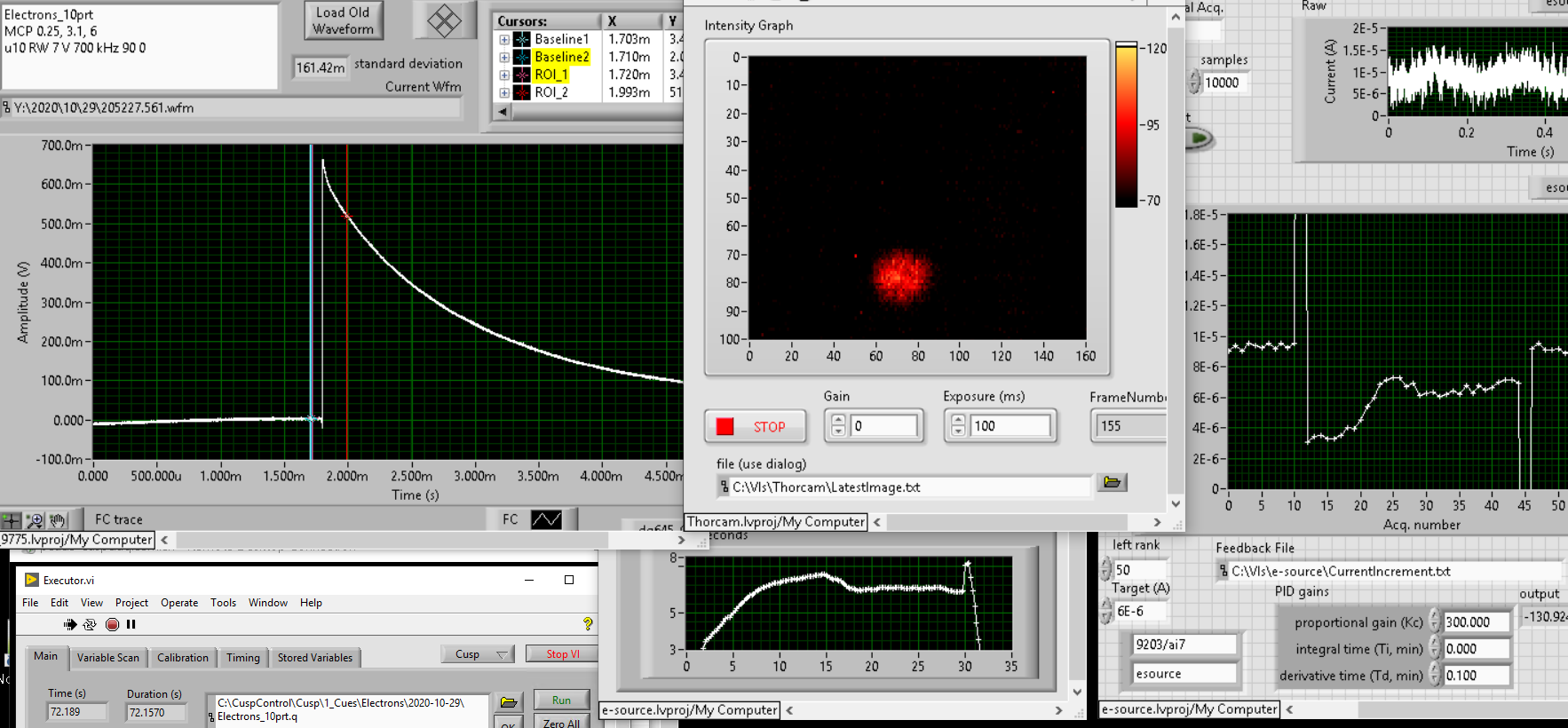Image resolution: width=1568 pixels, height=728 pixels.
Task: Click the intensity graph color ramp scale
Action: click(x=1126, y=124)
